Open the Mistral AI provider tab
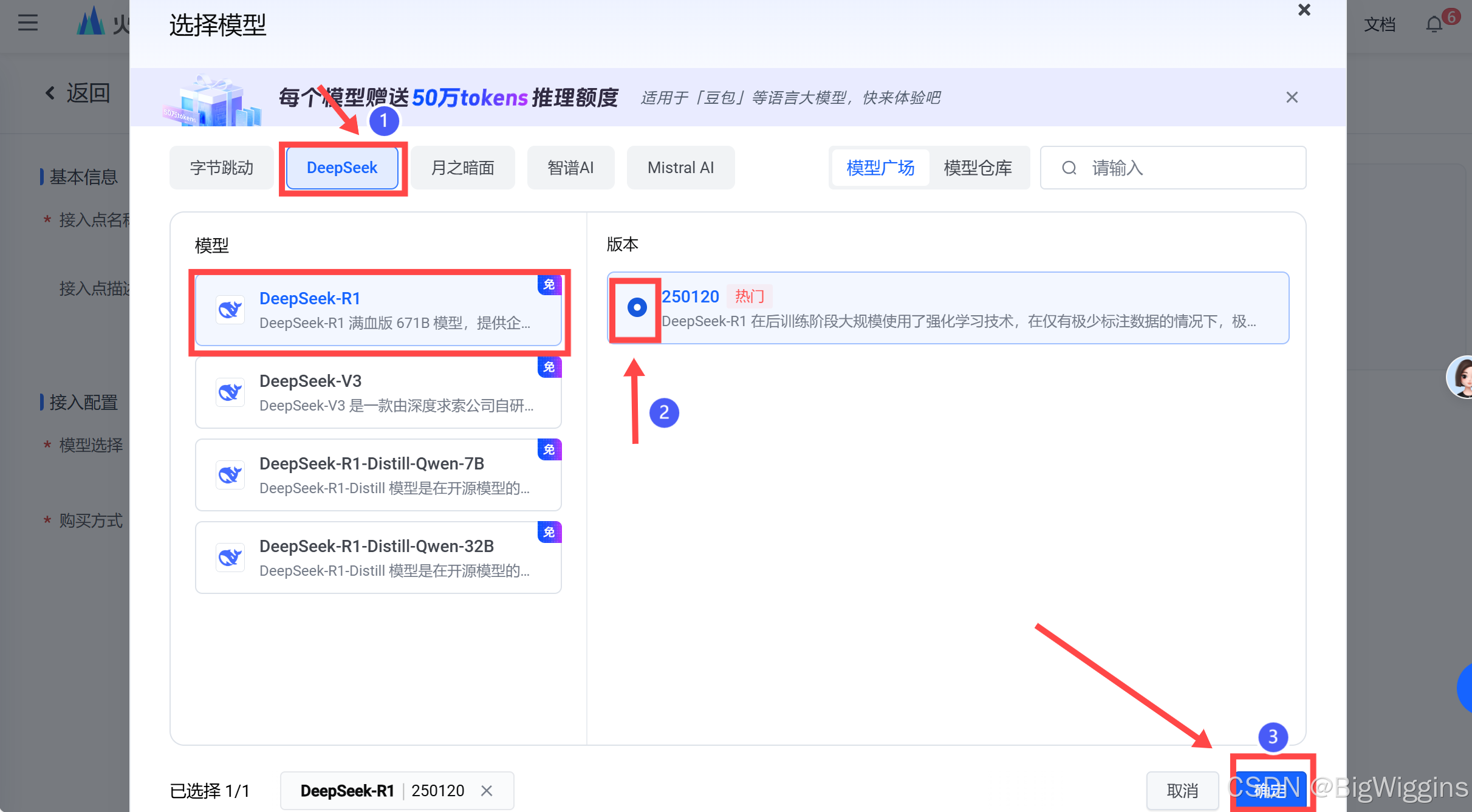This screenshot has width=1472, height=812. point(680,168)
